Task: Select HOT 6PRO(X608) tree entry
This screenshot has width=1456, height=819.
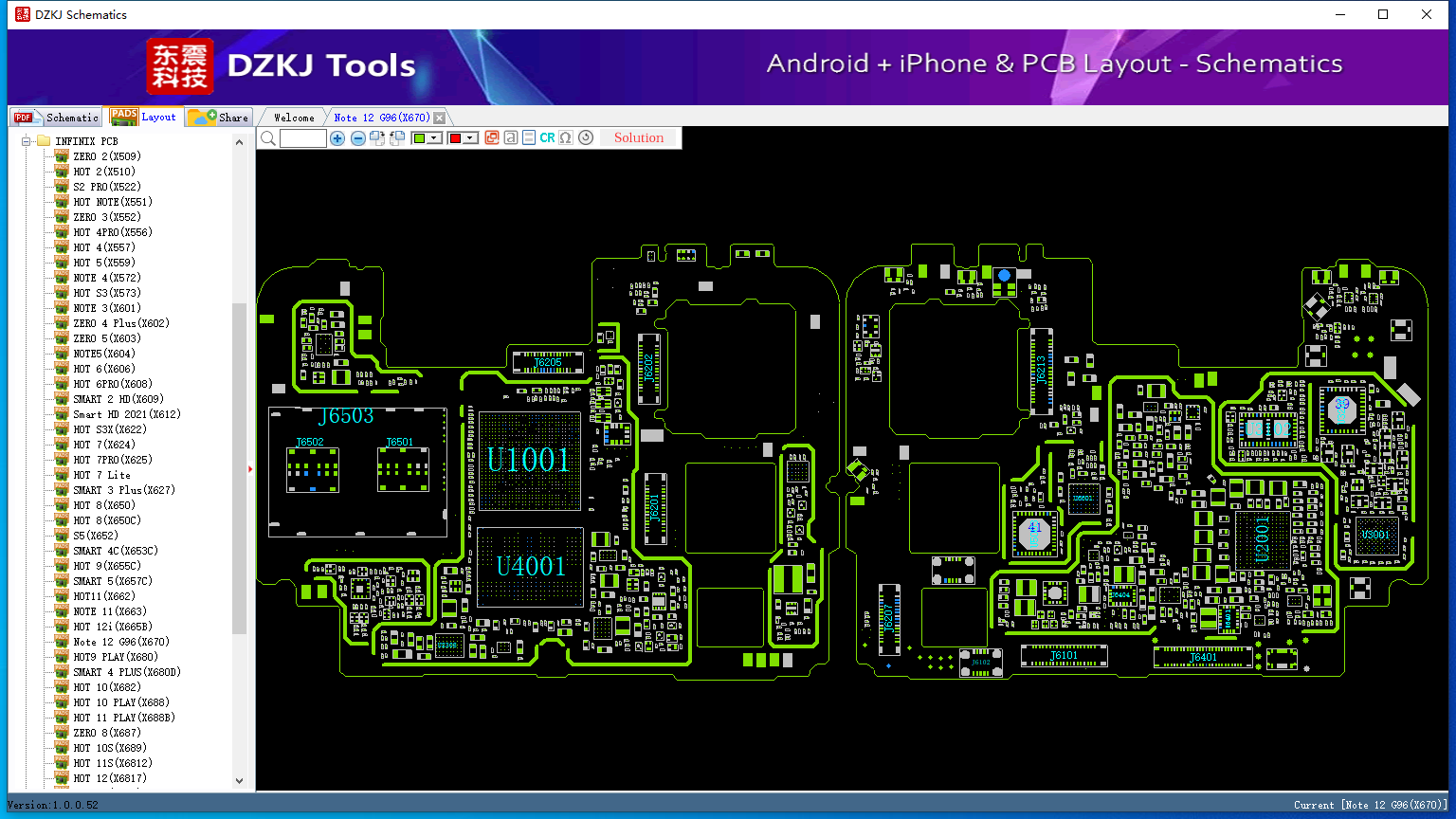Action: (x=113, y=384)
